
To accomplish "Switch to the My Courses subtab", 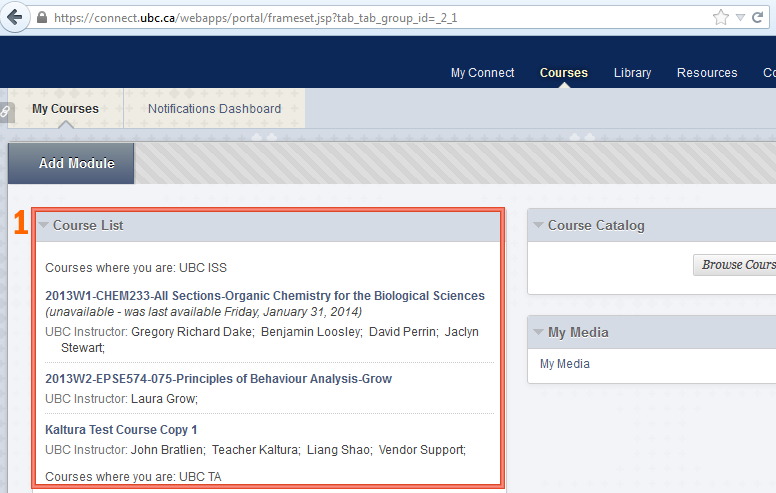I will [x=65, y=109].
